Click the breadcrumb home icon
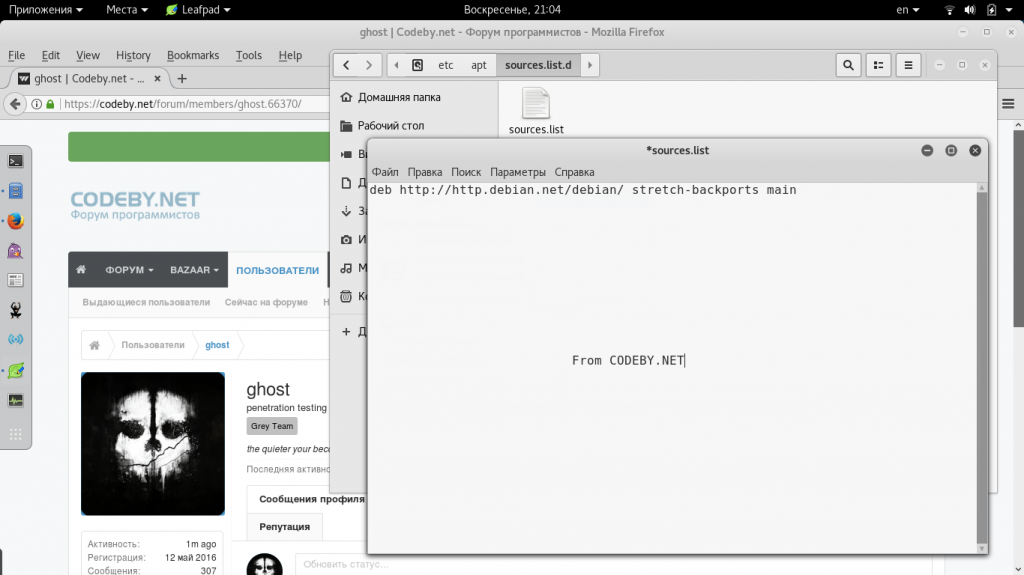Image resolution: width=1024 pixels, height=575 pixels. coord(95,345)
